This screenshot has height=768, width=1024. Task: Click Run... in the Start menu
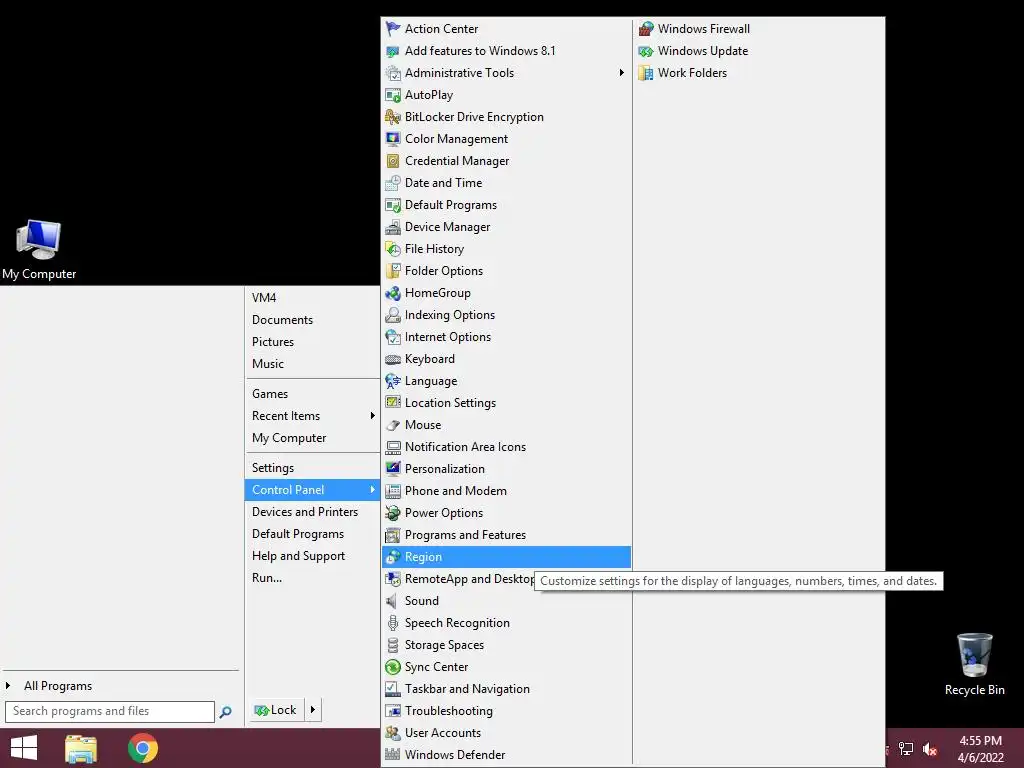[x=312, y=578]
